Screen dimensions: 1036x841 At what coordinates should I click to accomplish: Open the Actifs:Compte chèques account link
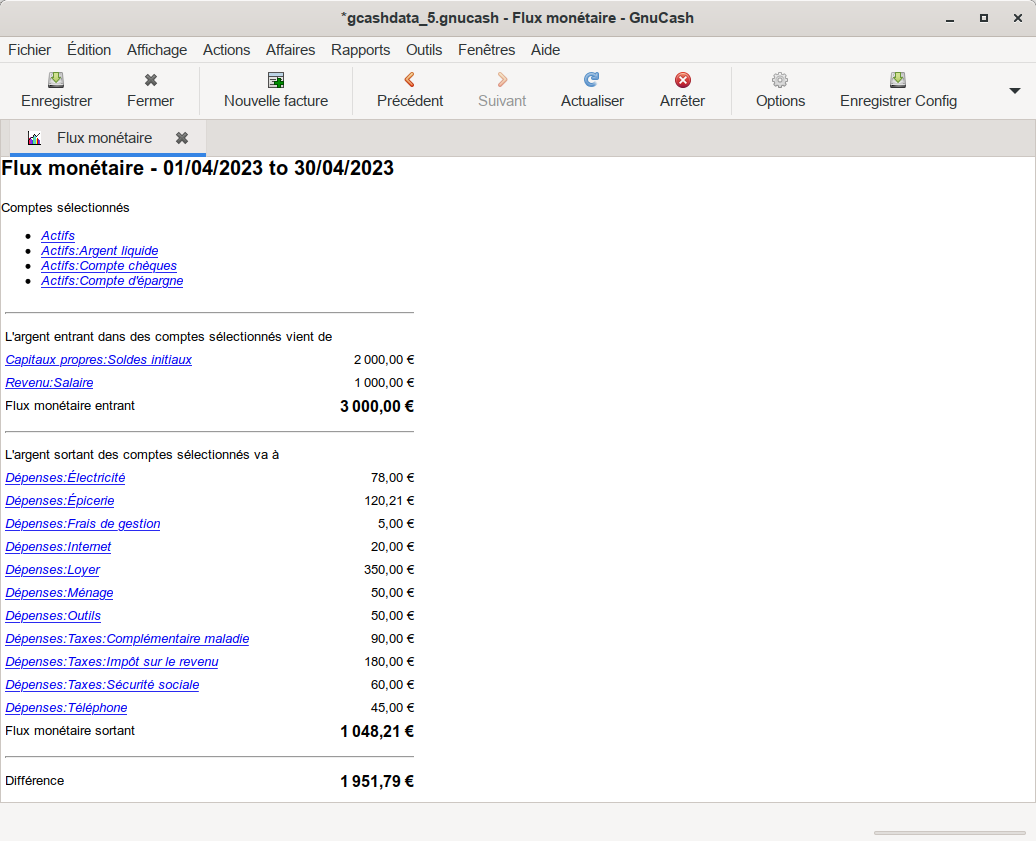coord(109,266)
